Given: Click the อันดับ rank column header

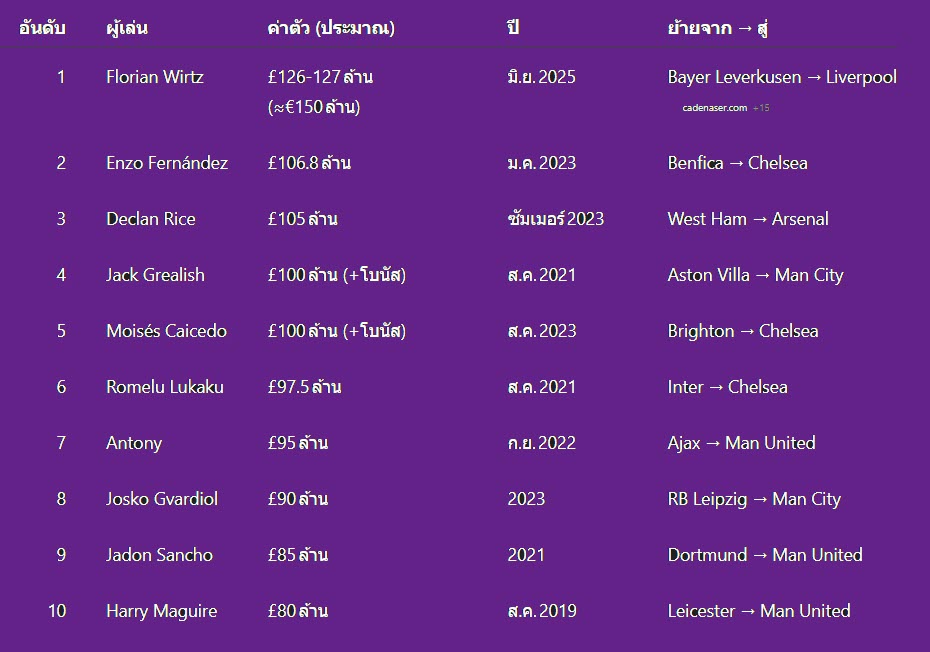Looking at the screenshot, I should pyautogui.click(x=42, y=27).
